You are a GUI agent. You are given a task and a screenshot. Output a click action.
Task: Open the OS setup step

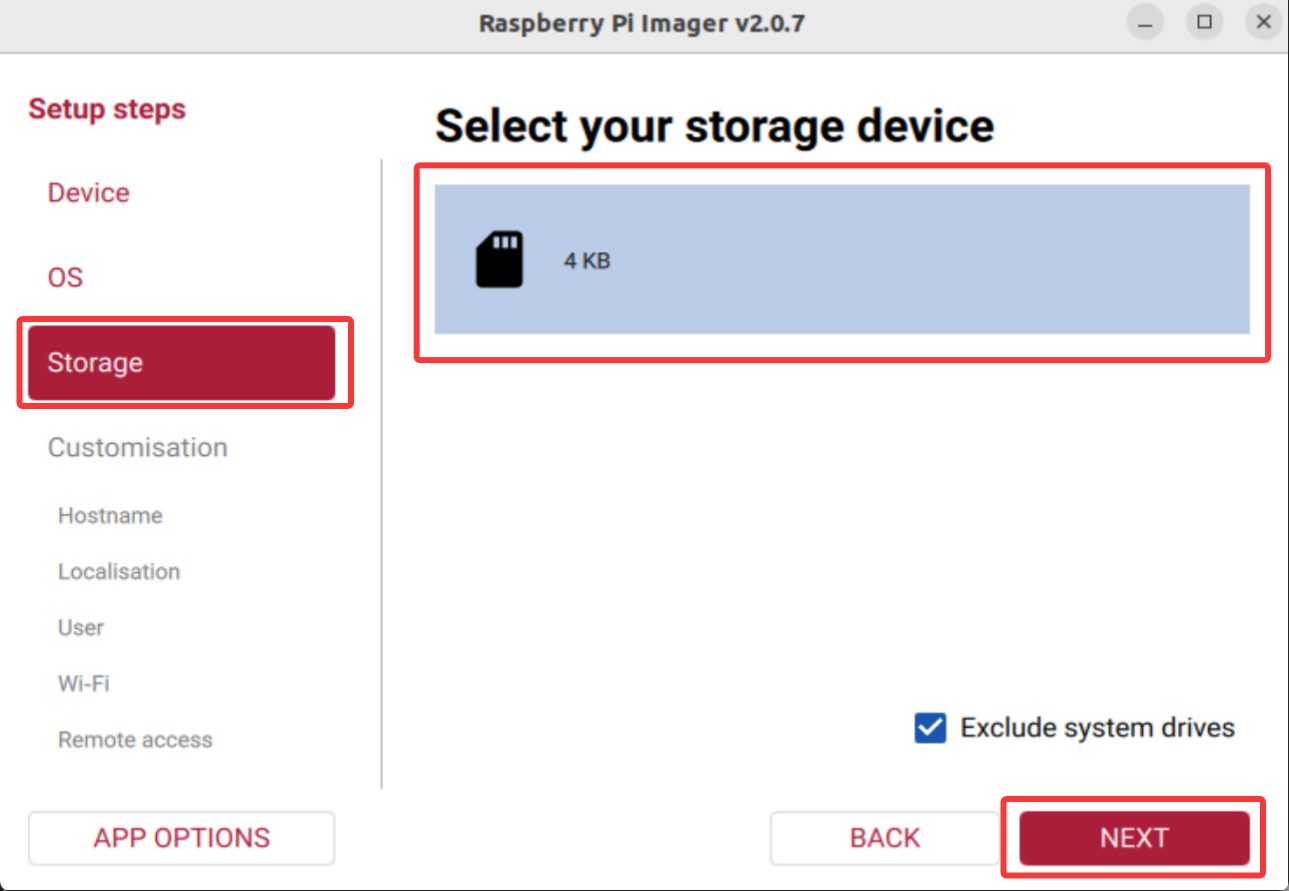66,277
